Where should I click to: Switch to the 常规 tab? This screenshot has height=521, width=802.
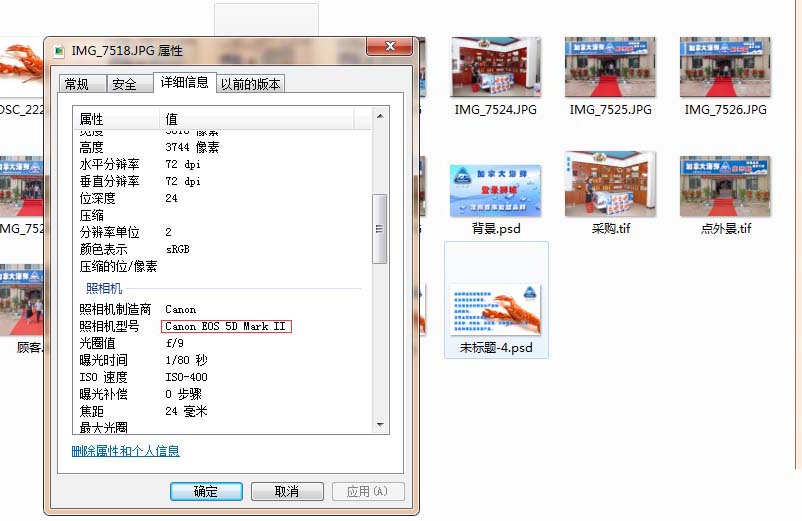point(82,84)
